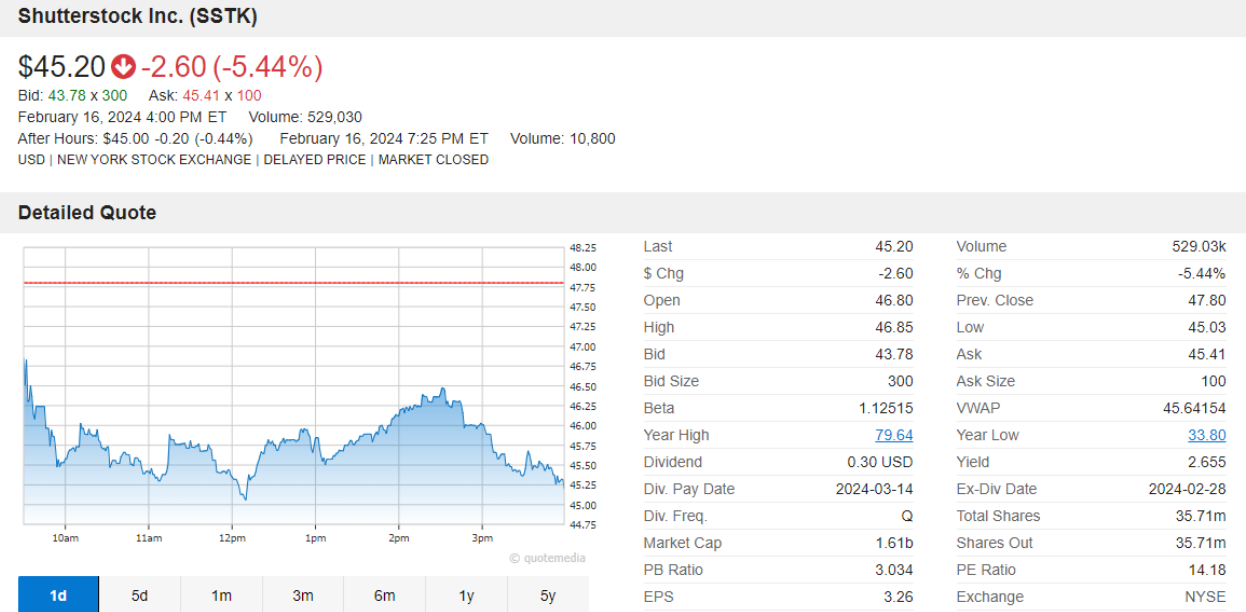The width and height of the screenshot is (1246, 612).
Task: Switch to the 5d chart tab
Action: coord(140,595)
